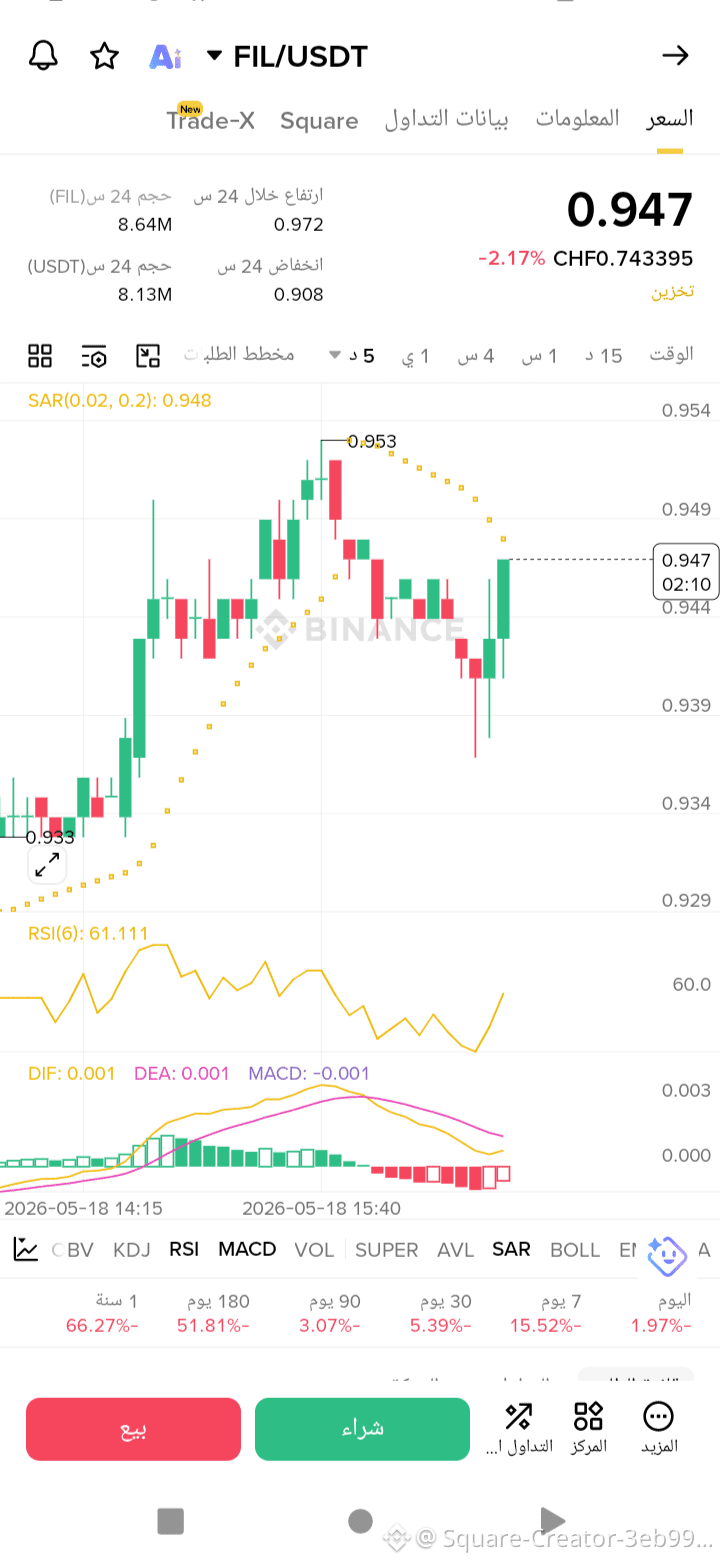Tap the price alert bell icon
The image size is (720, 1563).
click(x=42, y=56)
